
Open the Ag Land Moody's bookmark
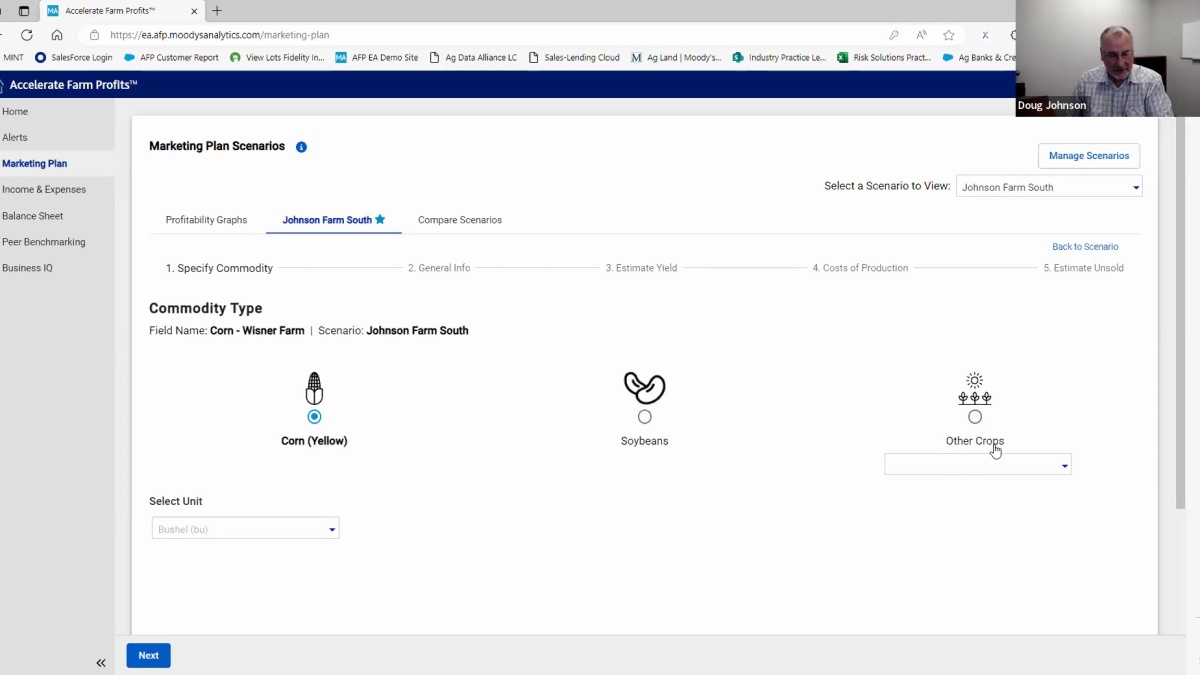[676, 57]
